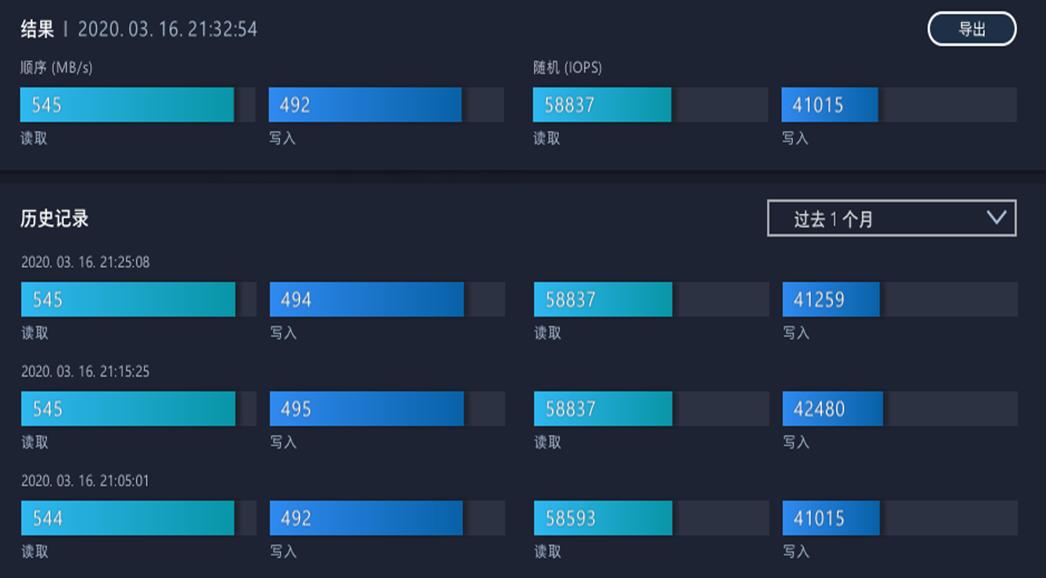Click the random write IOPS bar showing 41015
This screenshot has height=578, width=1046.
pyautogui.click(x=829, y=104)
